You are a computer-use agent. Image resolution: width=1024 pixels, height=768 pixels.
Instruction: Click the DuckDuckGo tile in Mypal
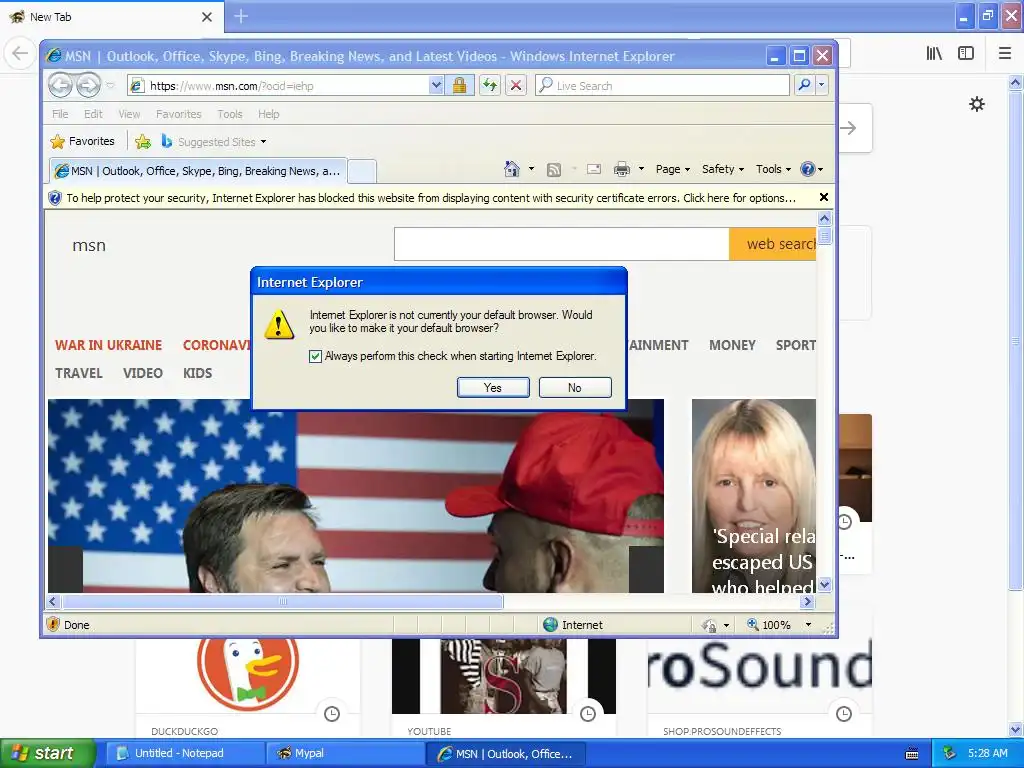pyautogui.click(x=248, y=686)
